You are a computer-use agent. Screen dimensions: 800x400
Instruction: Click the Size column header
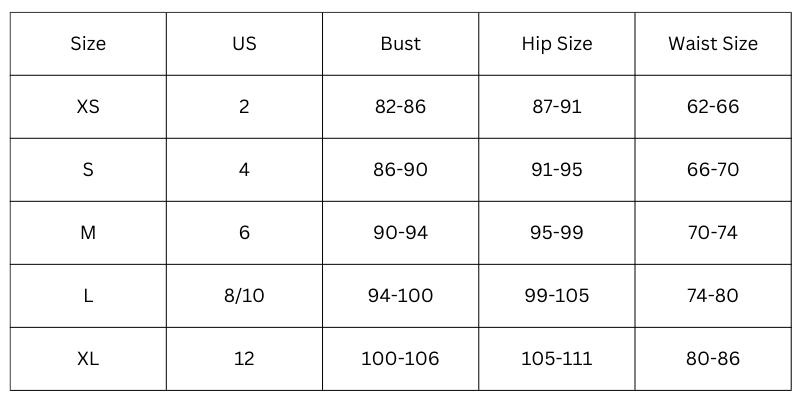click(88, 44)
